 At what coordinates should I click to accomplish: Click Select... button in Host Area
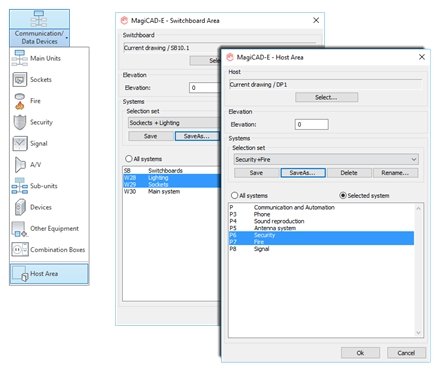click(x=326, y=97)
